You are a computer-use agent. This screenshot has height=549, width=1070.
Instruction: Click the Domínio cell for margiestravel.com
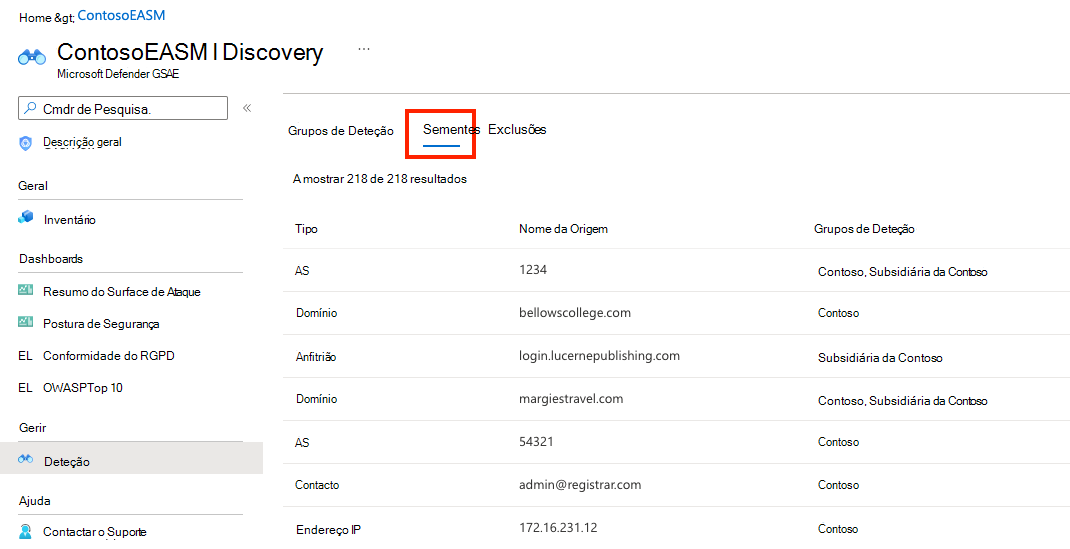click(x=316, y=399)
